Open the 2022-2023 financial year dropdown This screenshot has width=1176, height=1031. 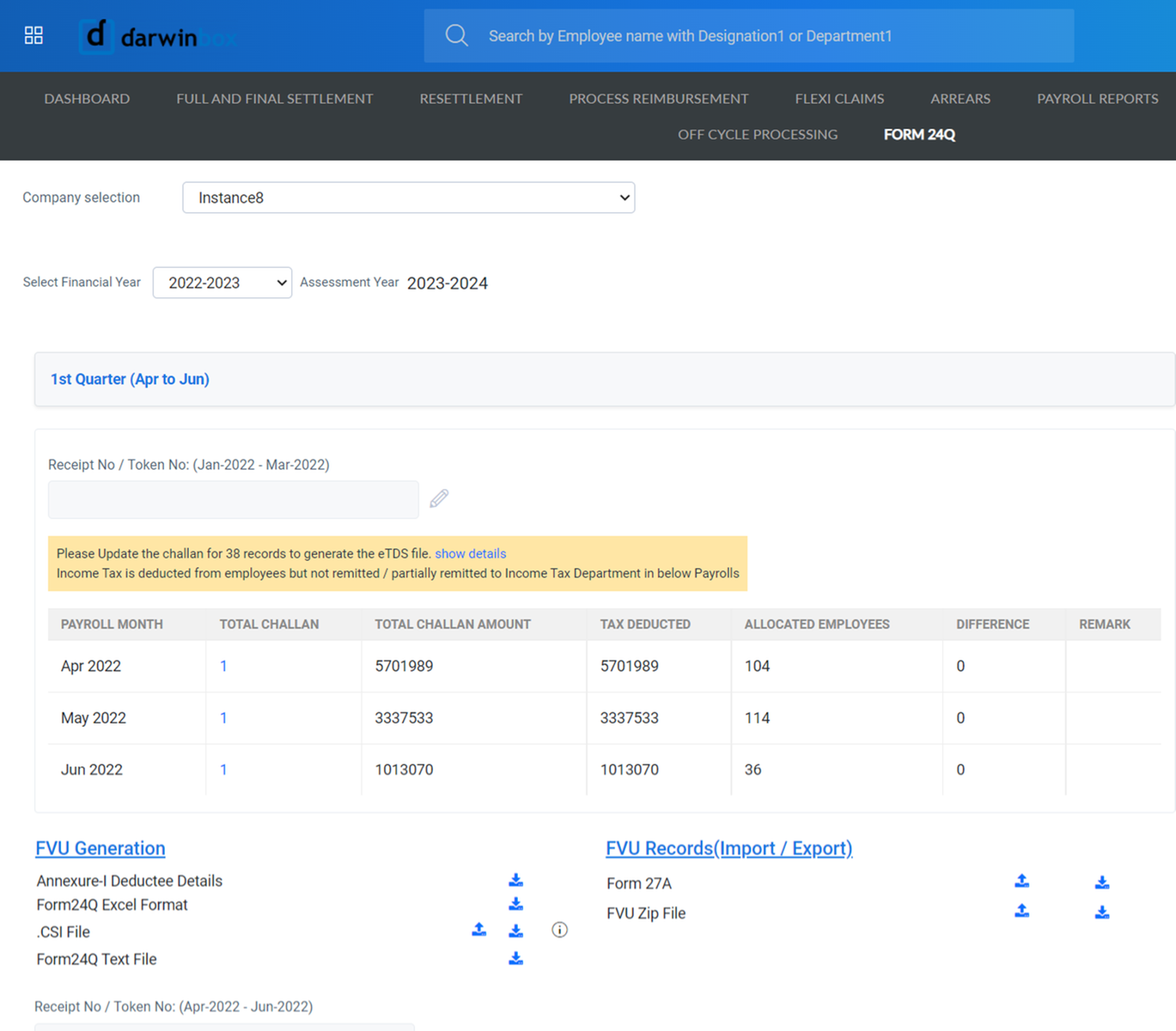(x=222, y=283)
